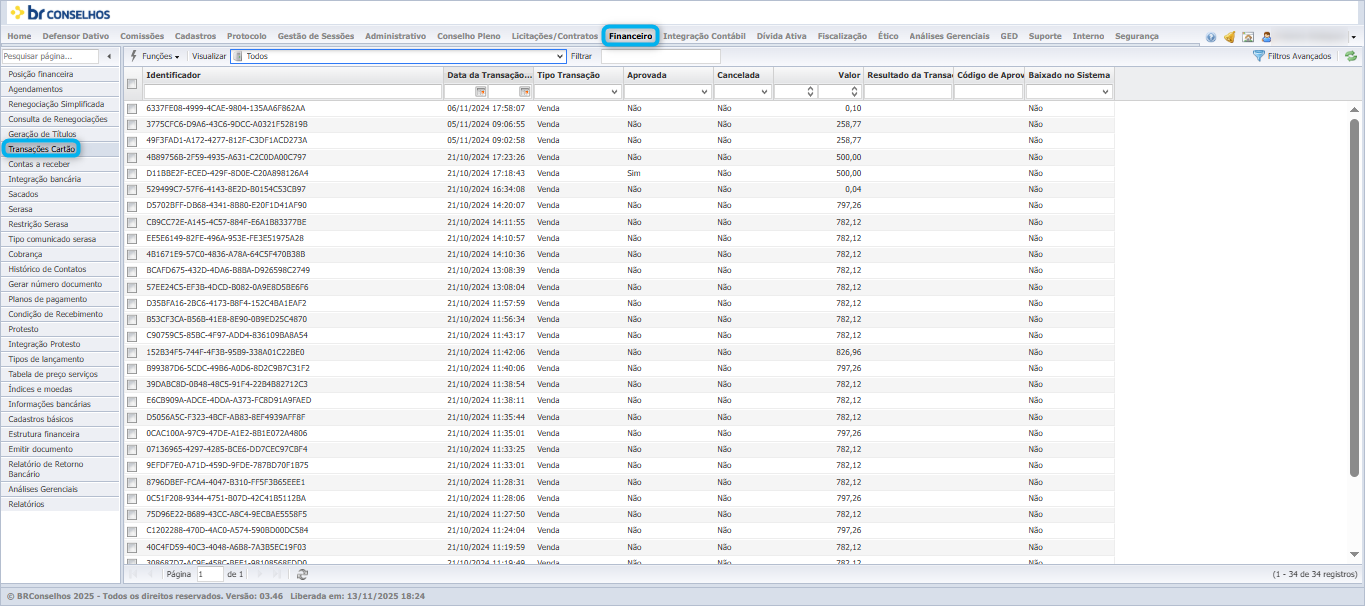The width and height of the screenshot is (1366, 607).
Task: Select all rows with the header checkbox
Action: click(x=132, y=84)
